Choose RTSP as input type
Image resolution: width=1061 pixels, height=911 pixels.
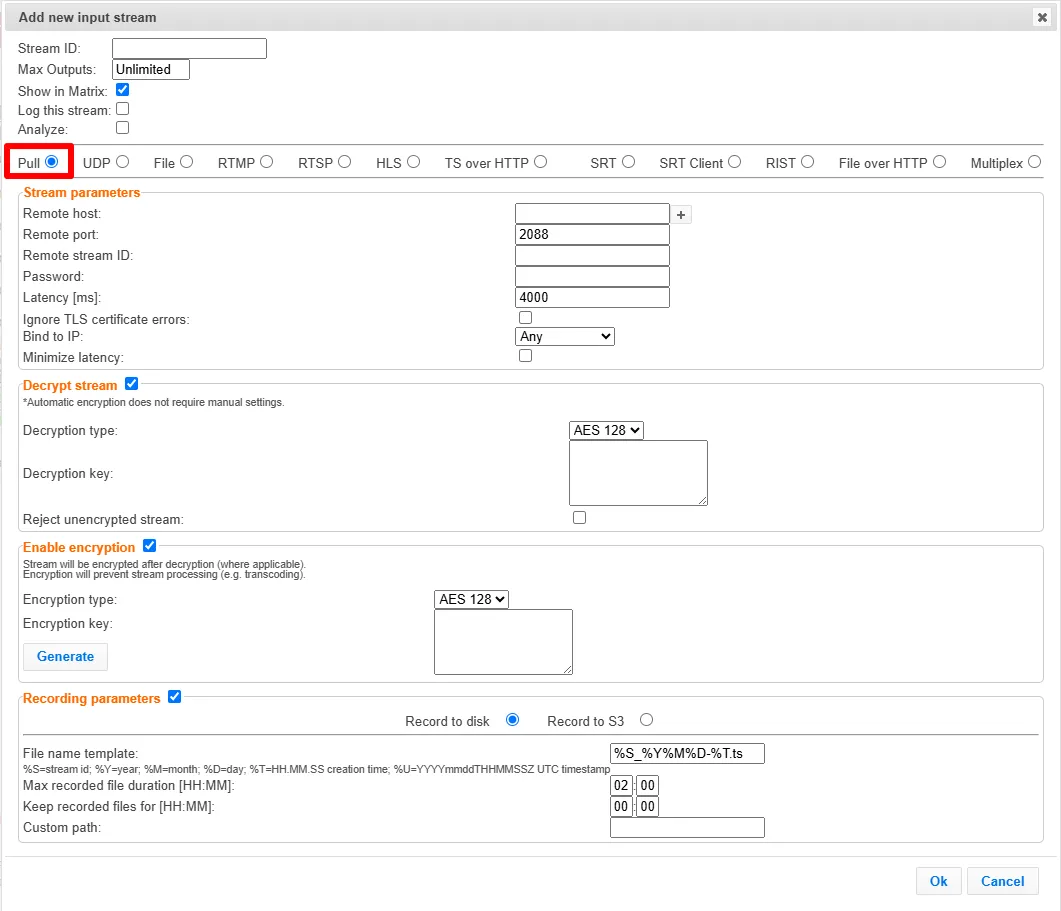pos(344,162)
